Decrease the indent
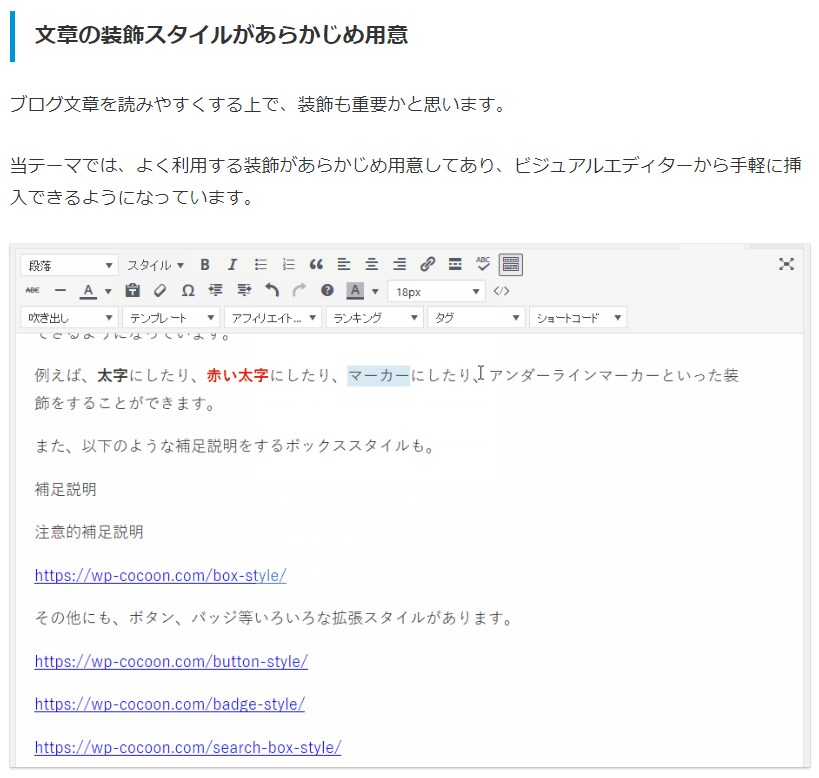This screenshot has height=778, width=819. (216, 290)
